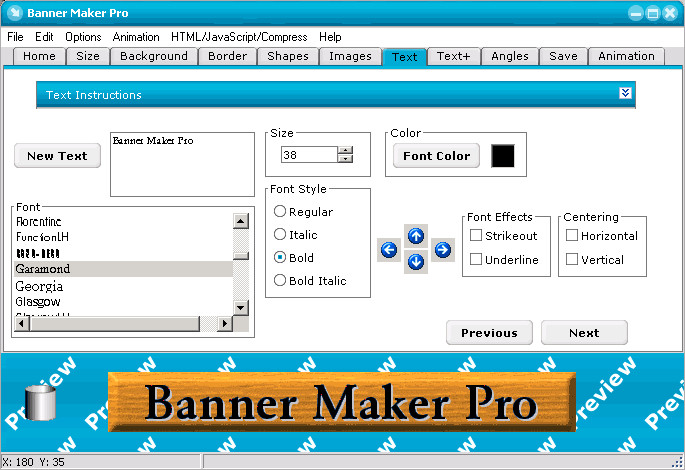
Task: Click the wooden banner preview image
Action: point(342,402)
